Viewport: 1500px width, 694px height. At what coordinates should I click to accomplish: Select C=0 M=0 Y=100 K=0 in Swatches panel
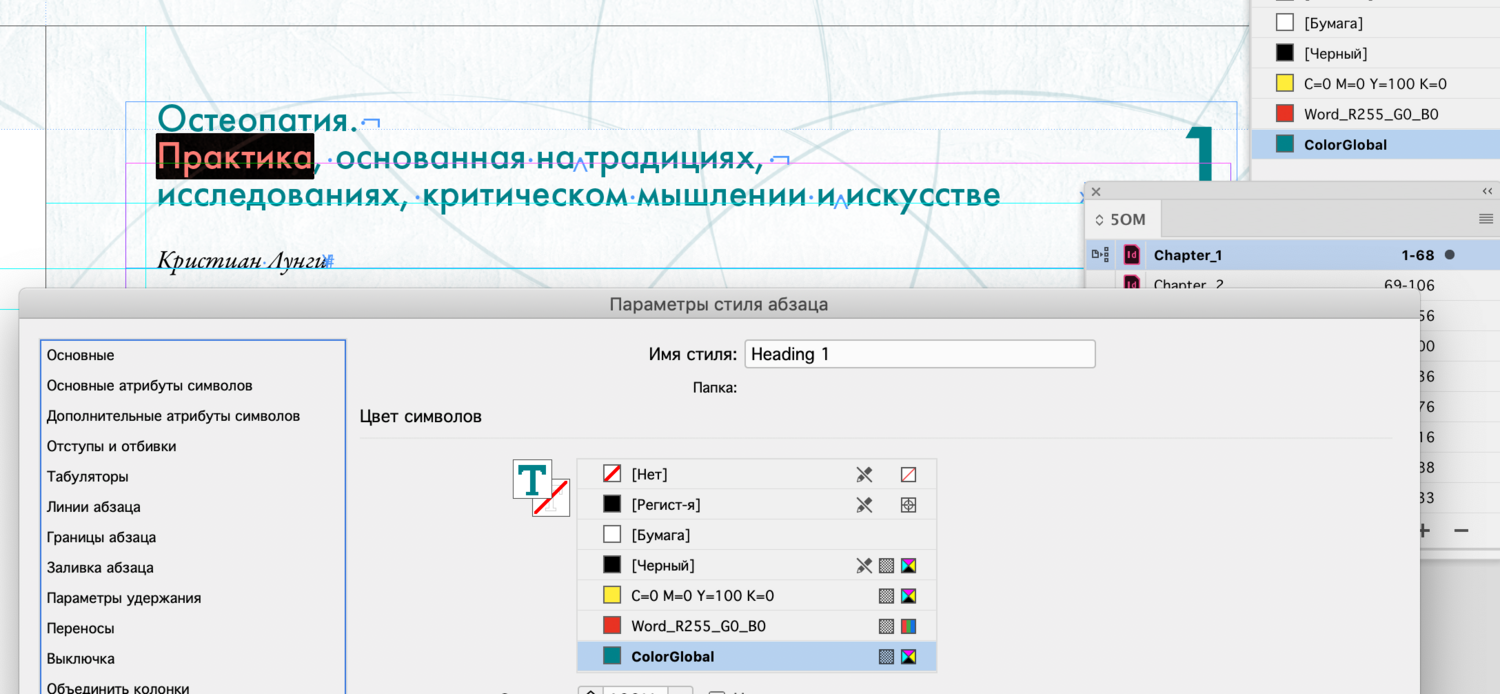(1376, 84)
